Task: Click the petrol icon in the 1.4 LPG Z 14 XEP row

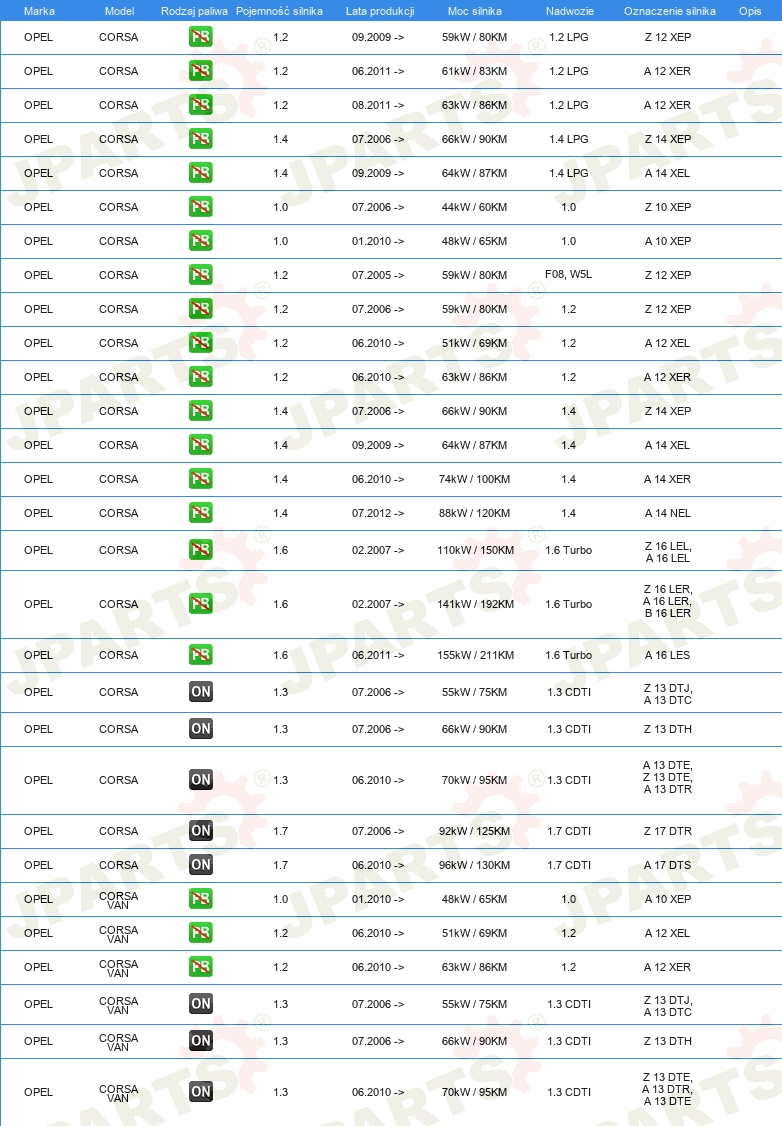Action: [200, 139]
